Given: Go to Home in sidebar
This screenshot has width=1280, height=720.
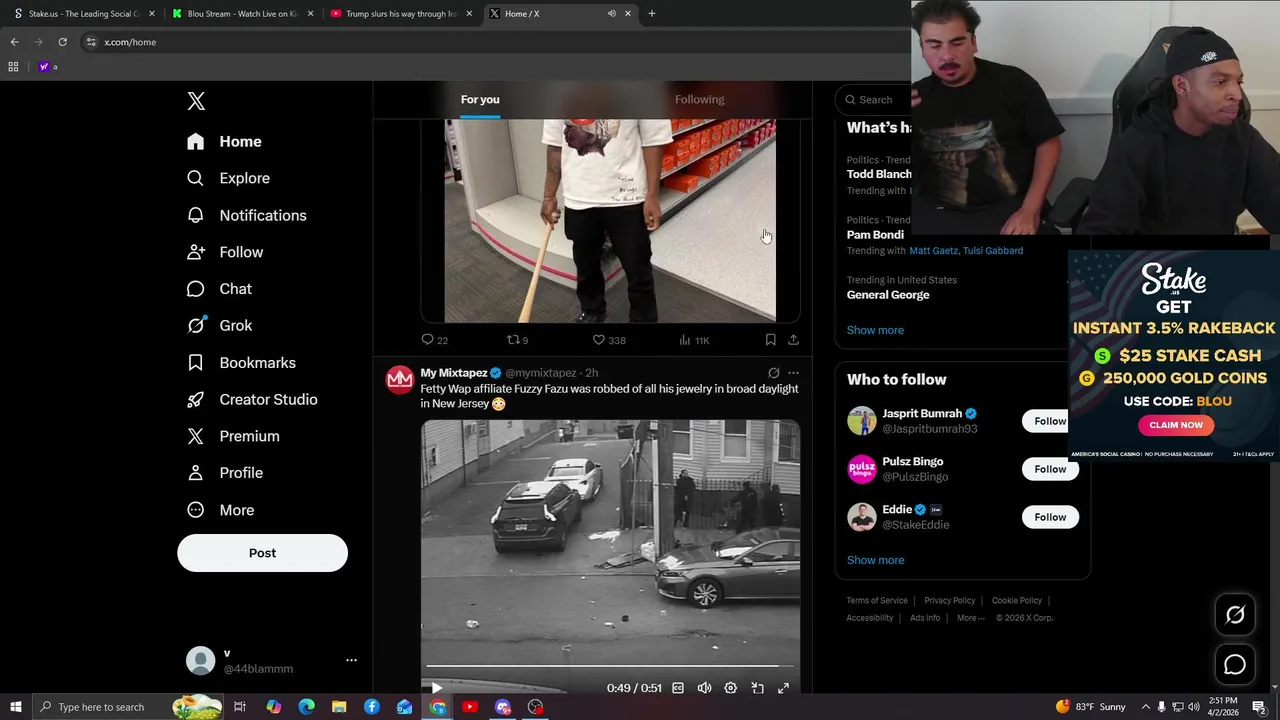Looking at the screenshot, I should point(224,141).
